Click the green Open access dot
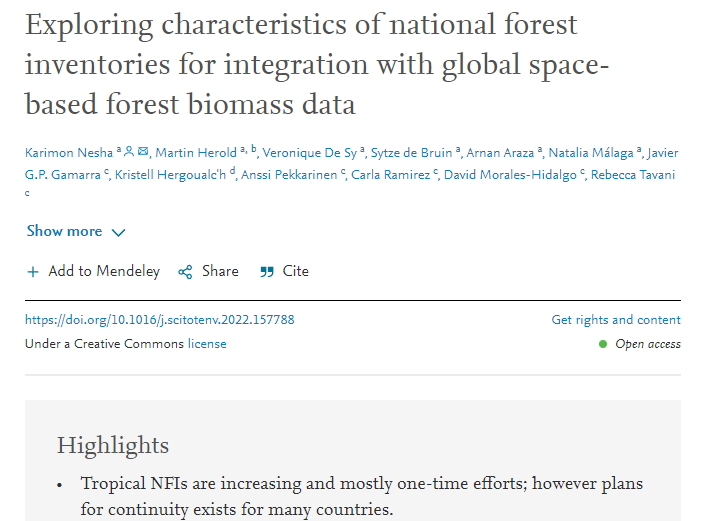 click(603, 344)
